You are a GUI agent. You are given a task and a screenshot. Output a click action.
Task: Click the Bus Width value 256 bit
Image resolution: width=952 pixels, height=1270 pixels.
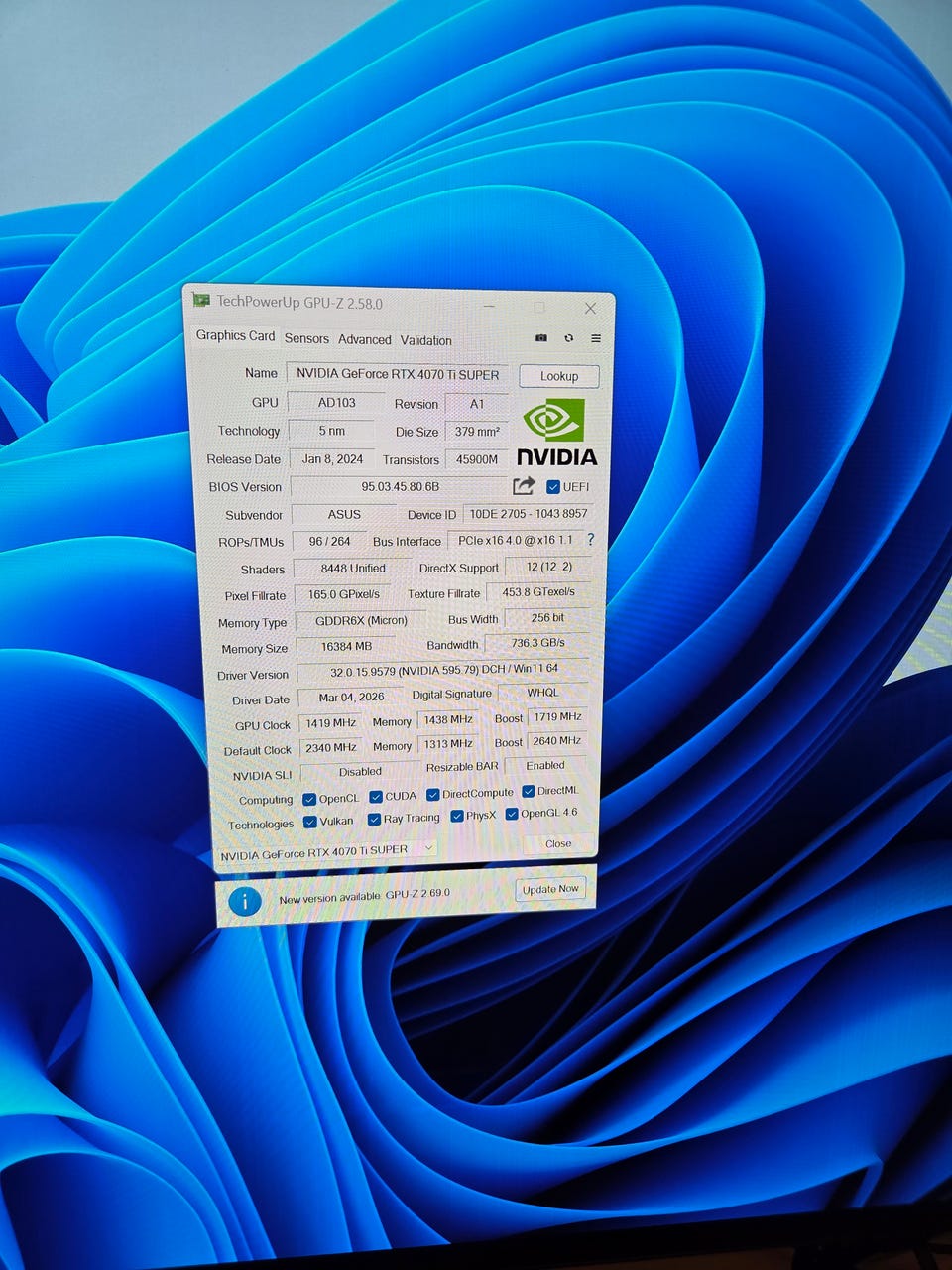547,617
